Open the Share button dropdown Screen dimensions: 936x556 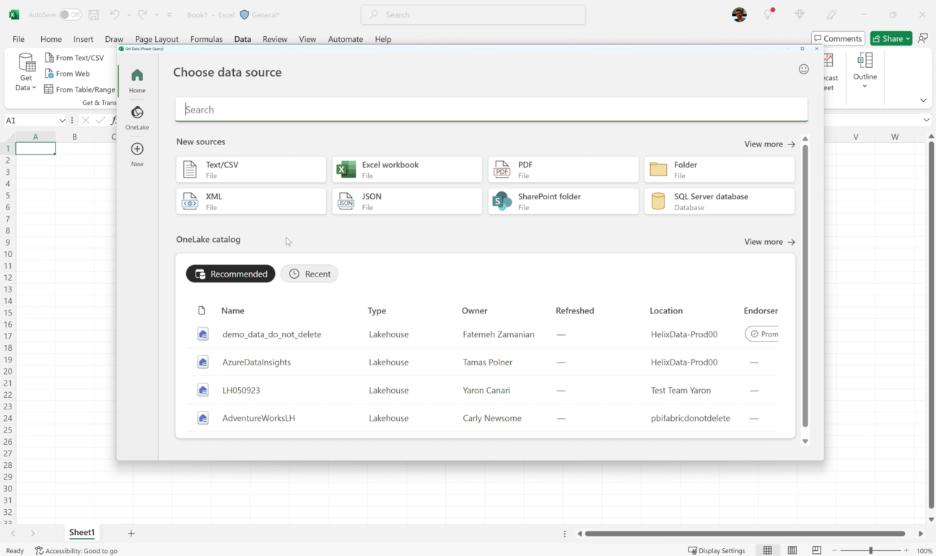click(x=908, y=39)
